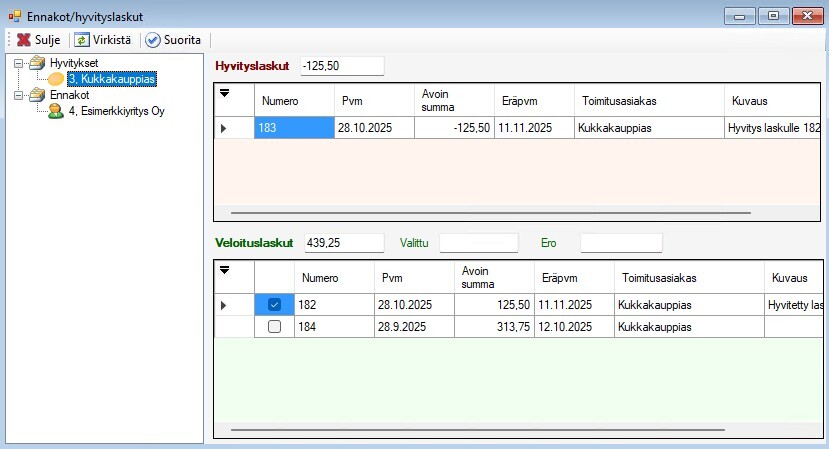This screenshot has height=449, width=829.
Task: Select the Ennakot folder icon in tree
Action: click(38, 95)
